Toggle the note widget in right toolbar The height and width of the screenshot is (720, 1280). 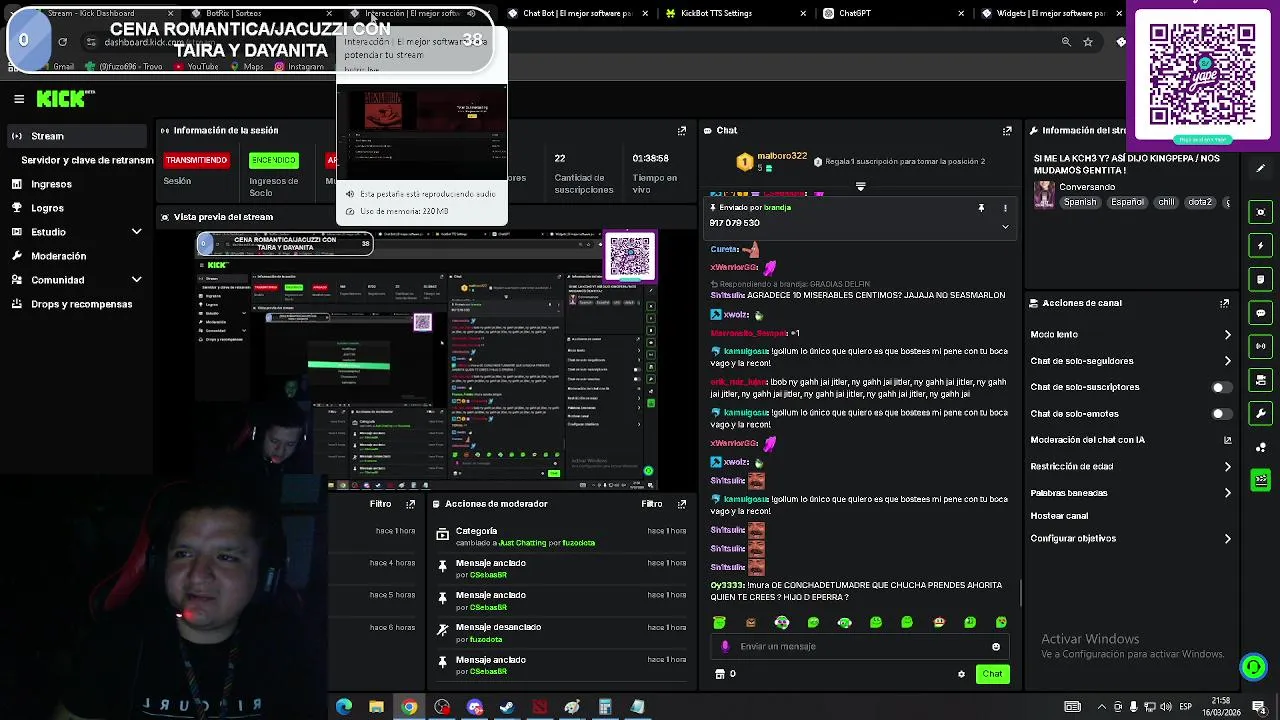tap(1261, 279)
